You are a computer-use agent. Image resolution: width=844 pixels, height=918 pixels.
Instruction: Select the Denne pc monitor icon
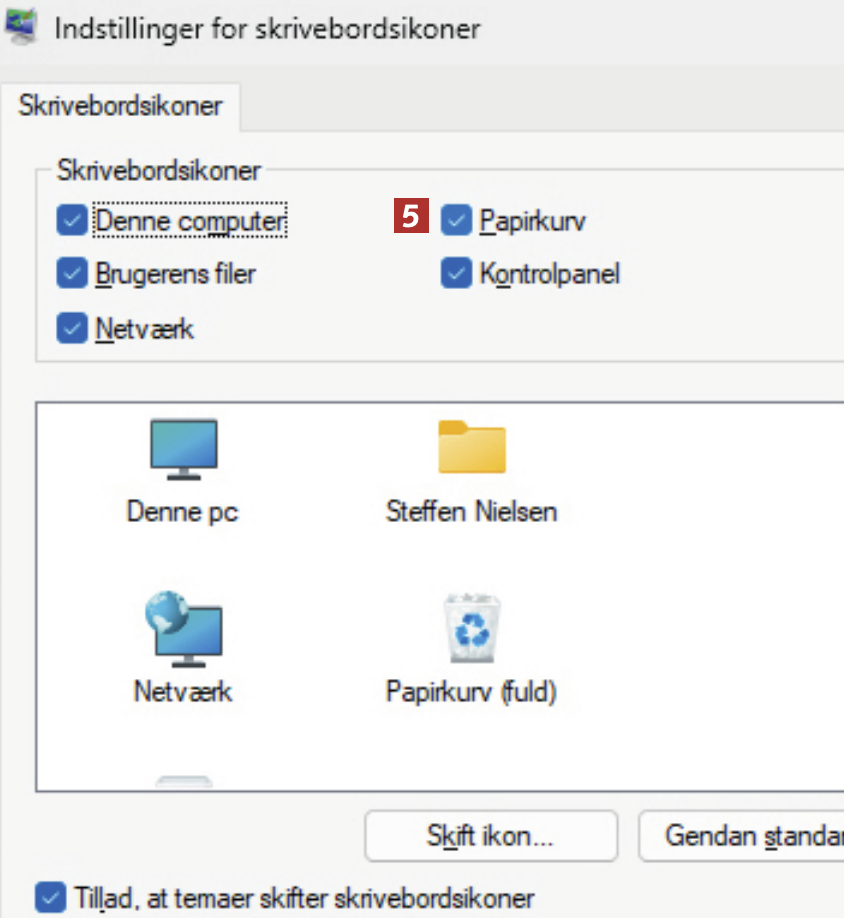pyautogui.click(x=184, y=450)
